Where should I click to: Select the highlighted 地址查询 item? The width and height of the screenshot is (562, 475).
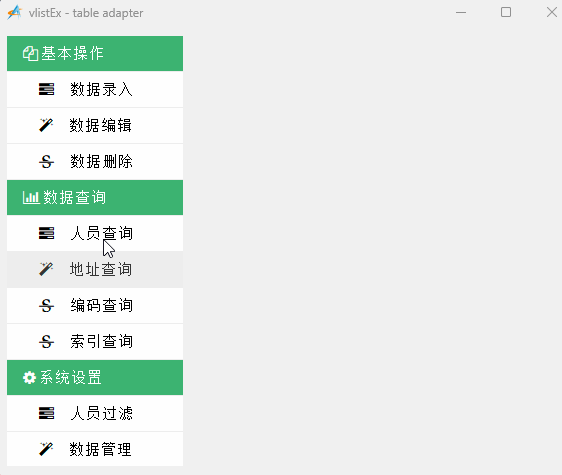pos(95,269)
